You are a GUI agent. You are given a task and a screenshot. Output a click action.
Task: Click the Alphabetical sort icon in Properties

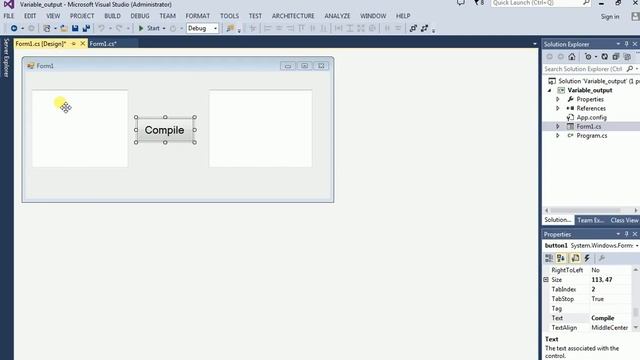click(561, 258)
